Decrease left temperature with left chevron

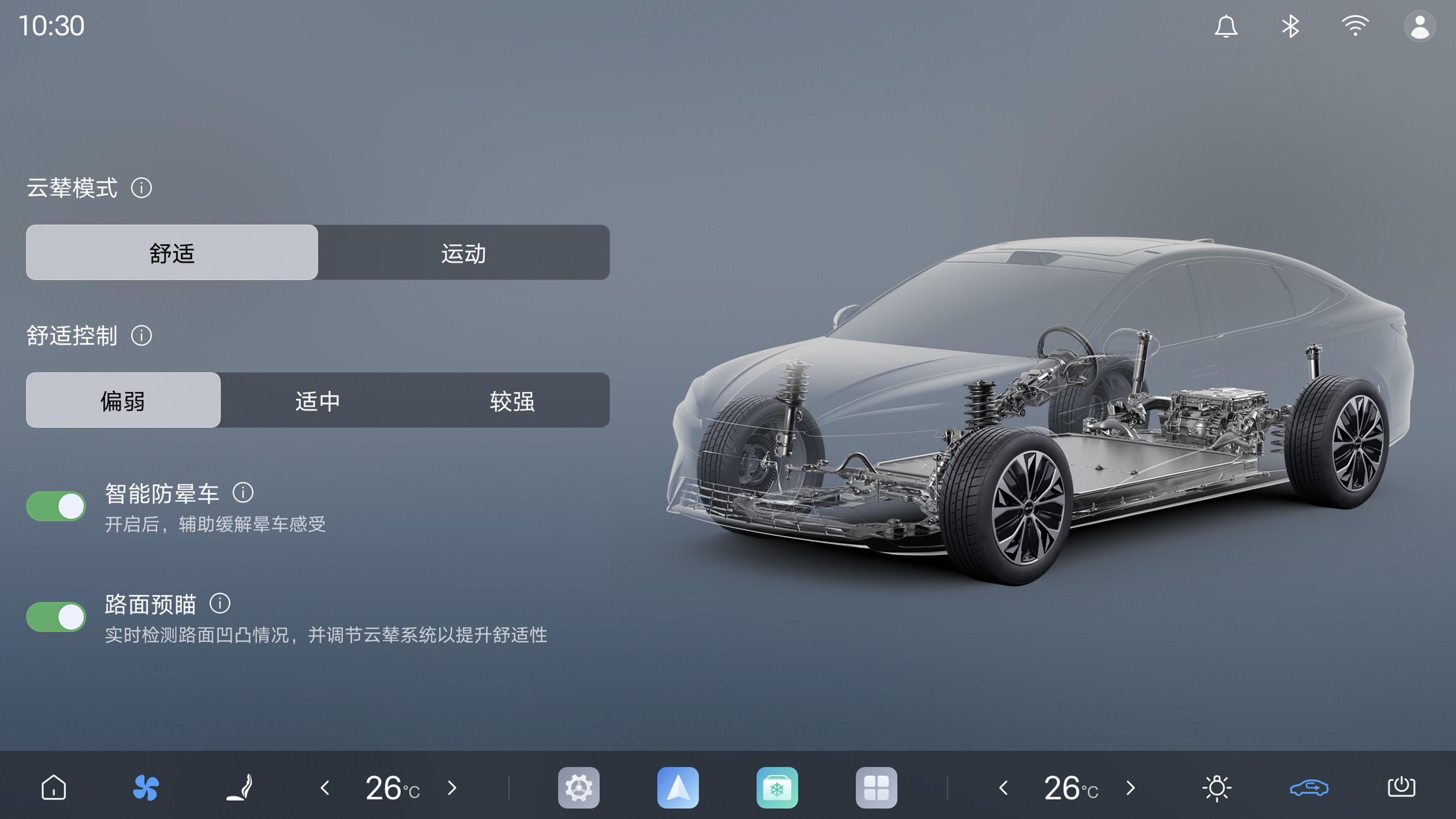325,787
